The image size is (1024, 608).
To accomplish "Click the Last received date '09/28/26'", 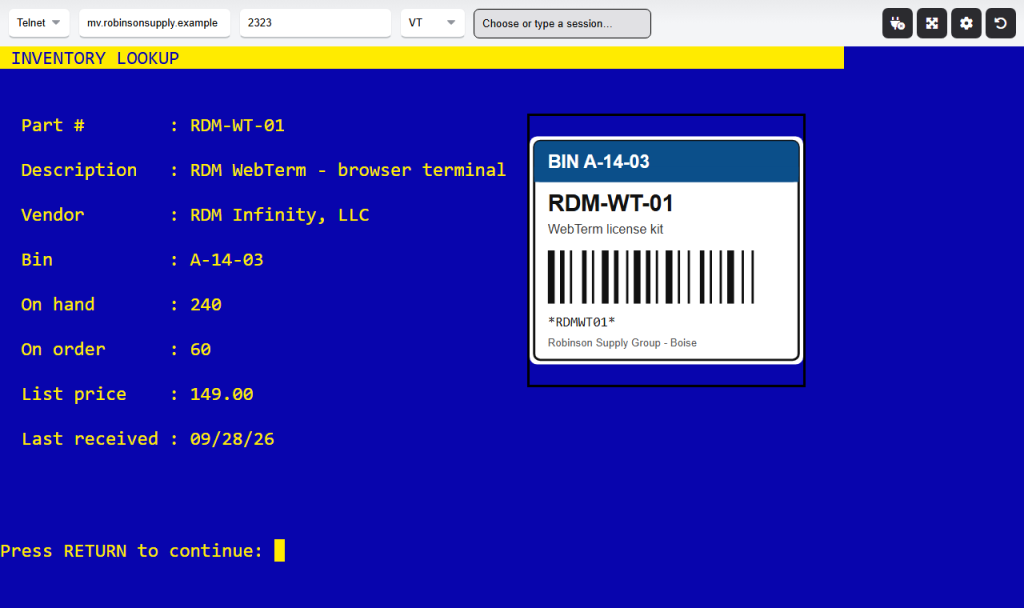I will point(232,439).
